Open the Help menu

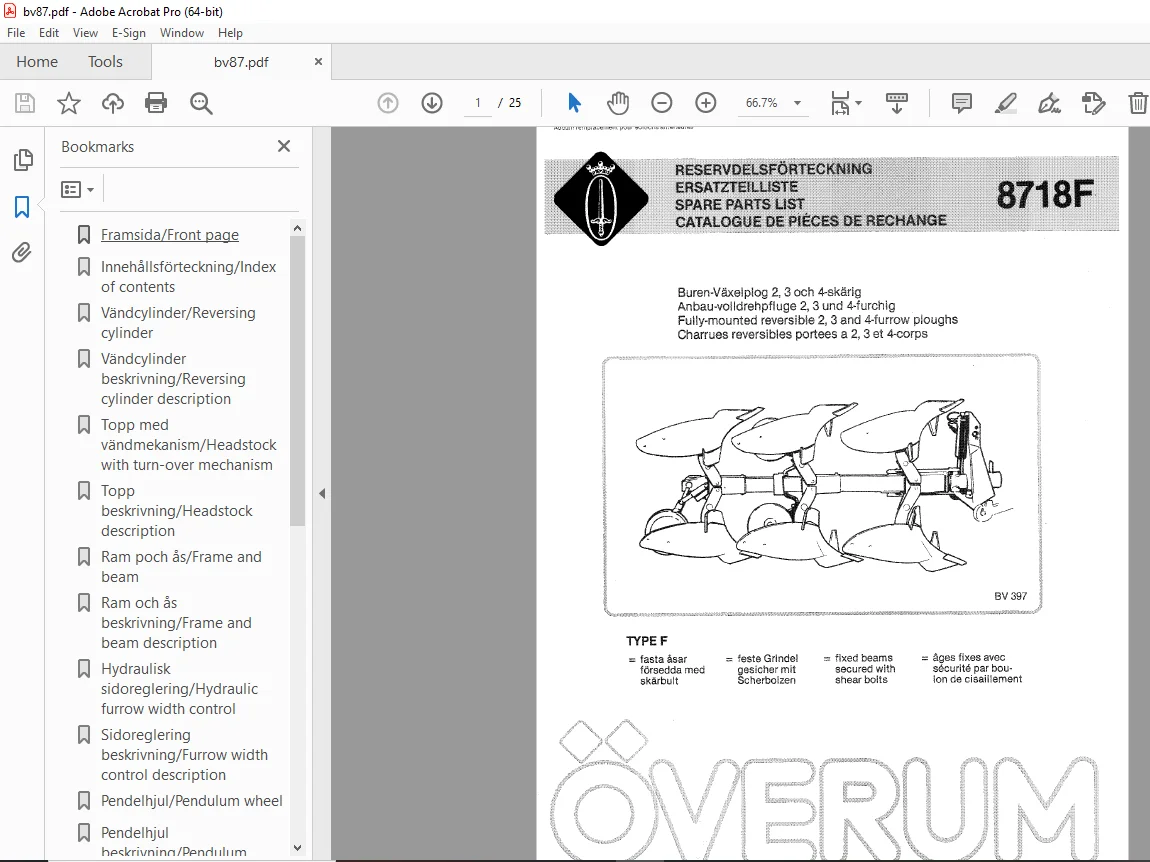(x=230, y=33)
